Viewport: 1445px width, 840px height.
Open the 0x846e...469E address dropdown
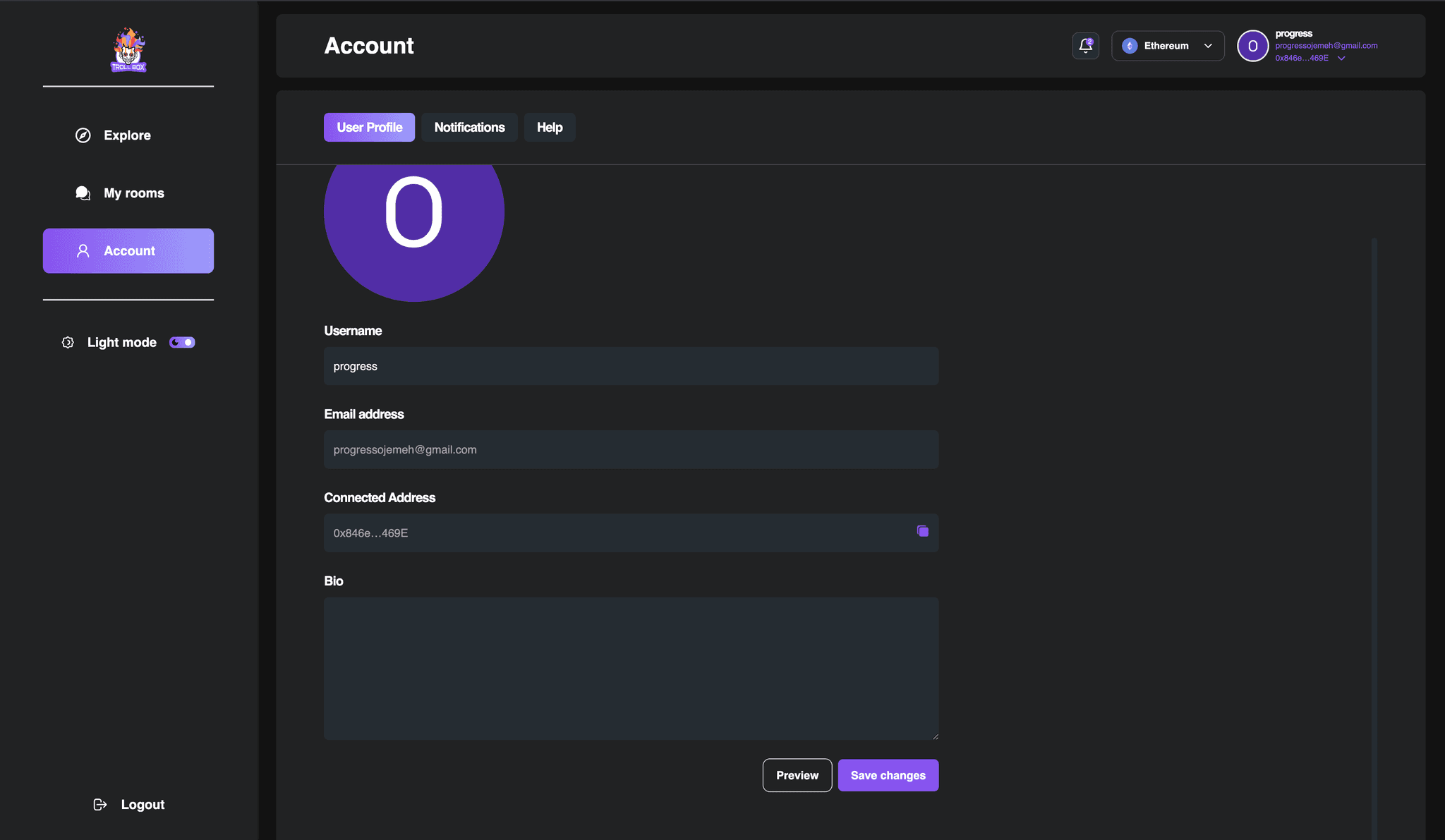click(x=1341, y=58)
